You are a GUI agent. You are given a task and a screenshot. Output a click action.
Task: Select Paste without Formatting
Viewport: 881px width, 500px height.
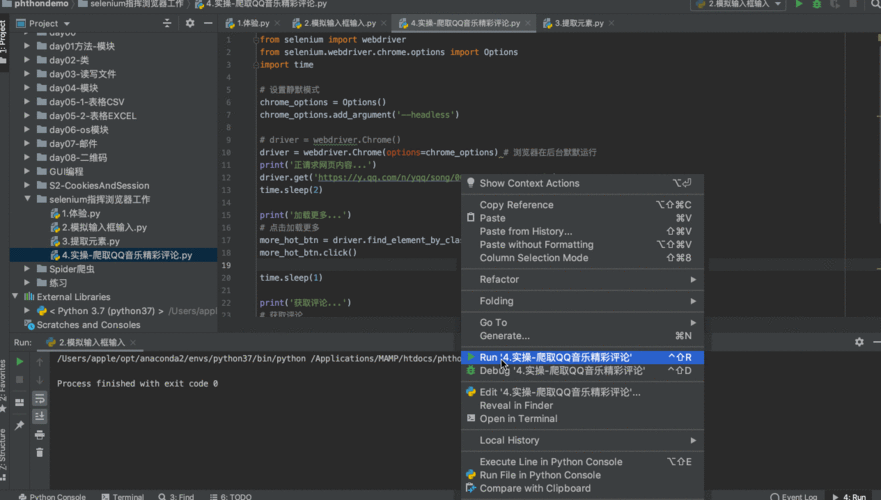coord(582,245)
